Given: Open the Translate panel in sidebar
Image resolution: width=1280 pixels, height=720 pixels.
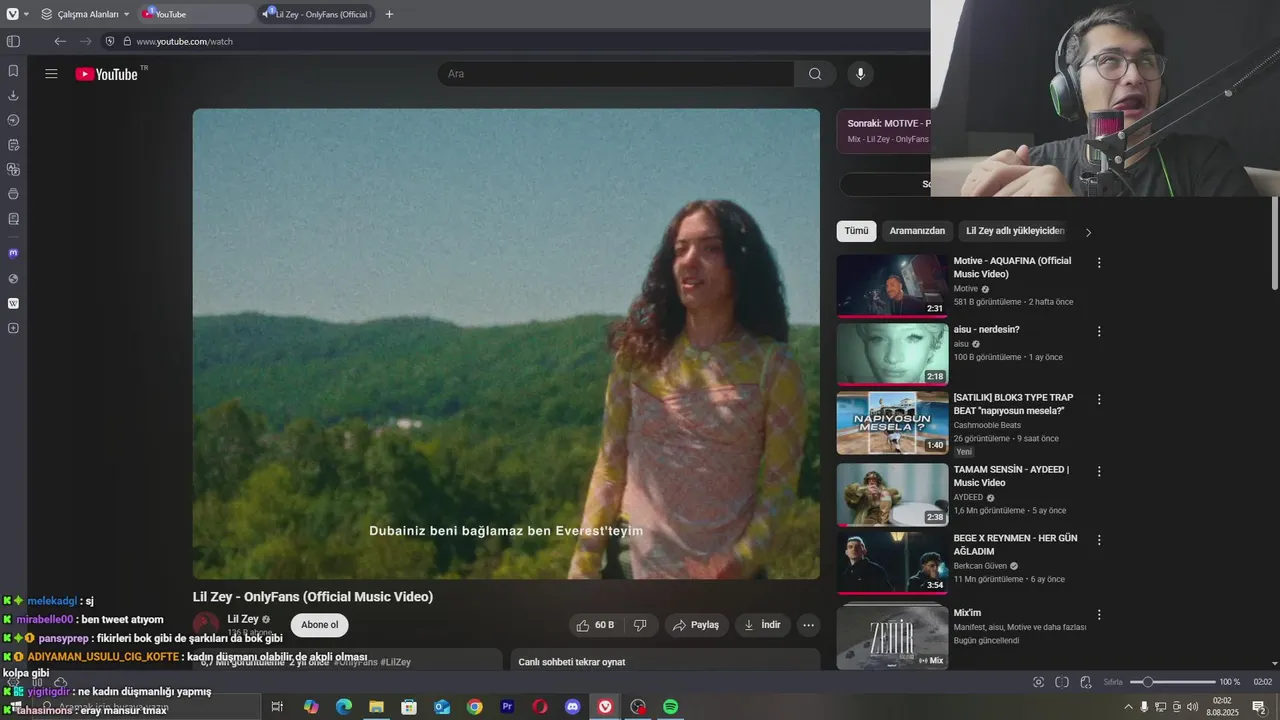Looking at the screenshot, I should 13,169.
